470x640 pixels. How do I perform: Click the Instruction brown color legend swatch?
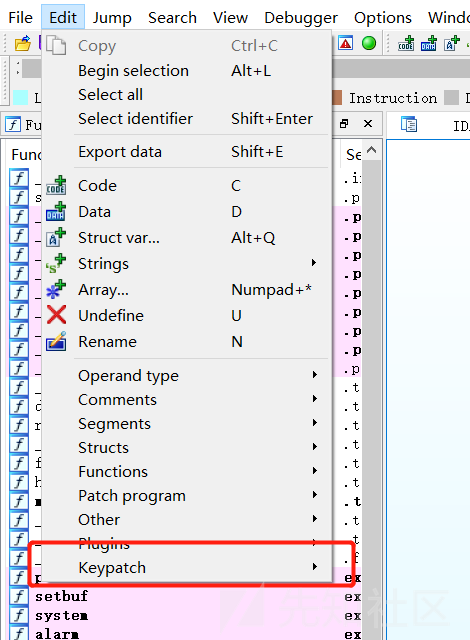[x=337, y=98]
